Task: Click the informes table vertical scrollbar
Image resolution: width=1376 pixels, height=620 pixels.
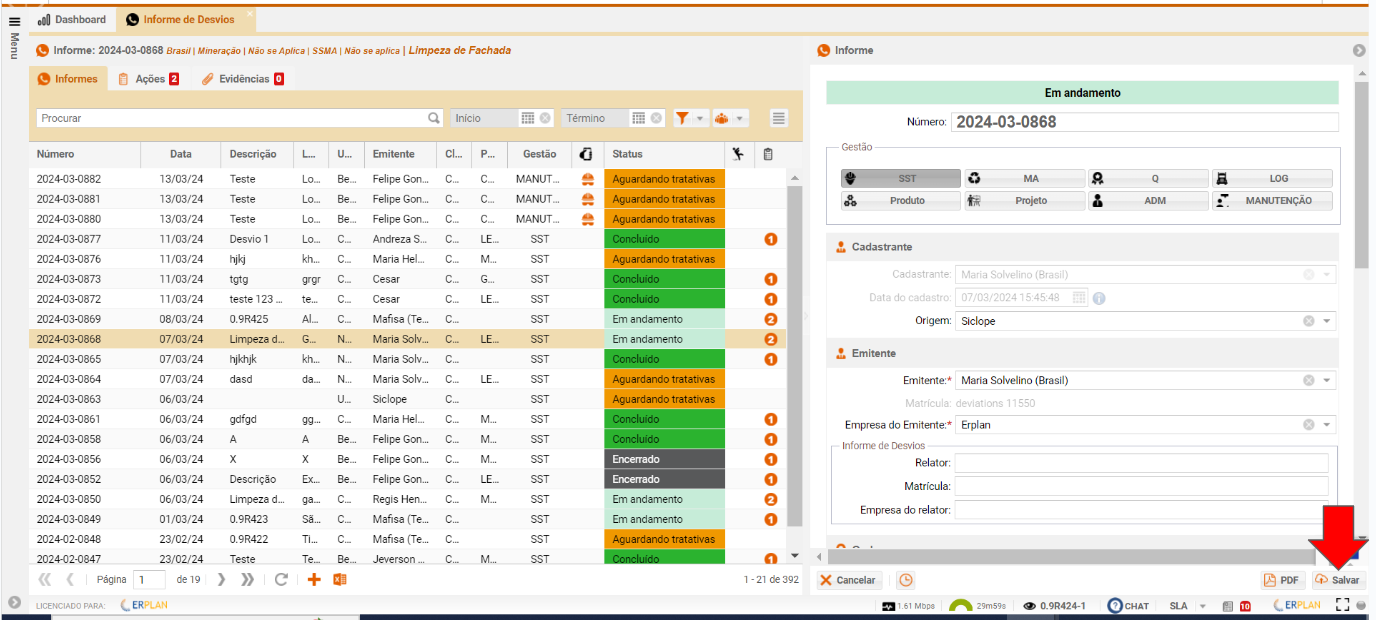Action: click(795, 356)
